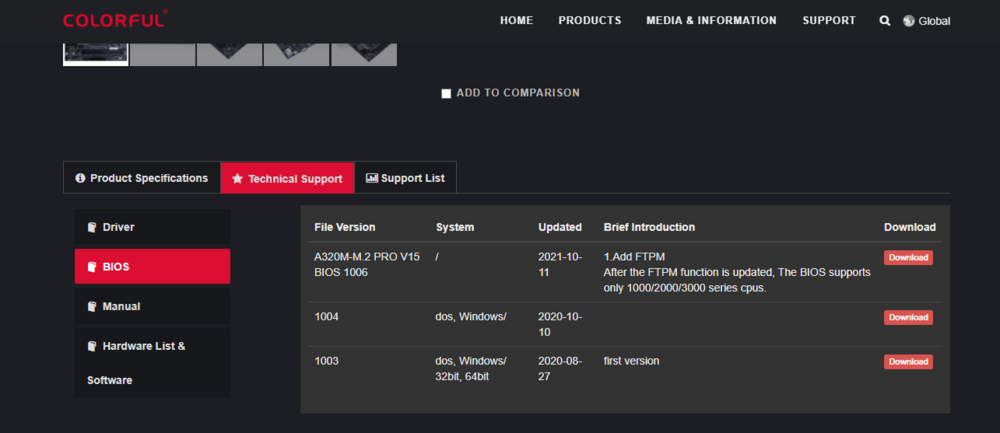The width and height of the screenshot is (1000, 433).
Task: Open the HOME nav menu
Action: click(x=516, y=20)
